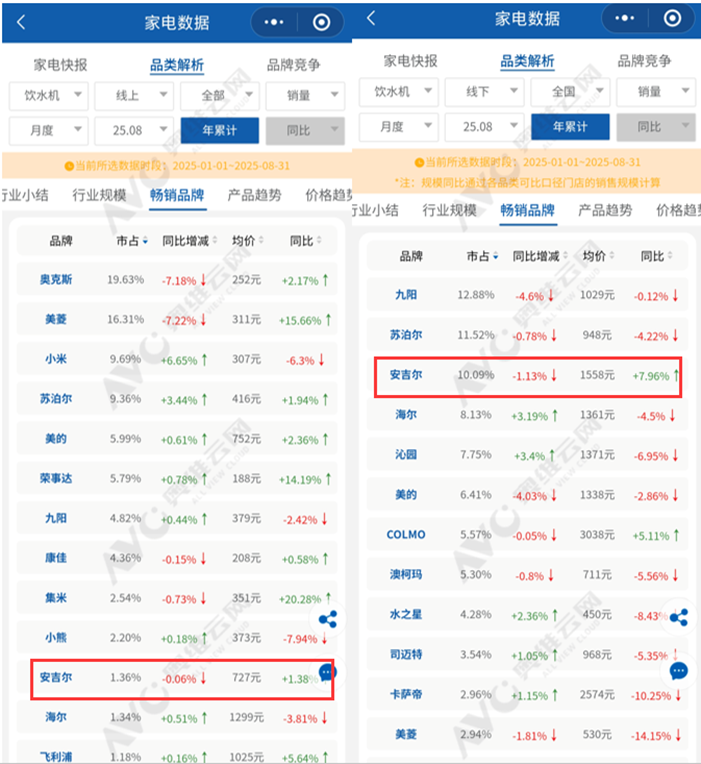Go back using left screen's back arrow
This screenshot has width=701, height=764.
22,22
